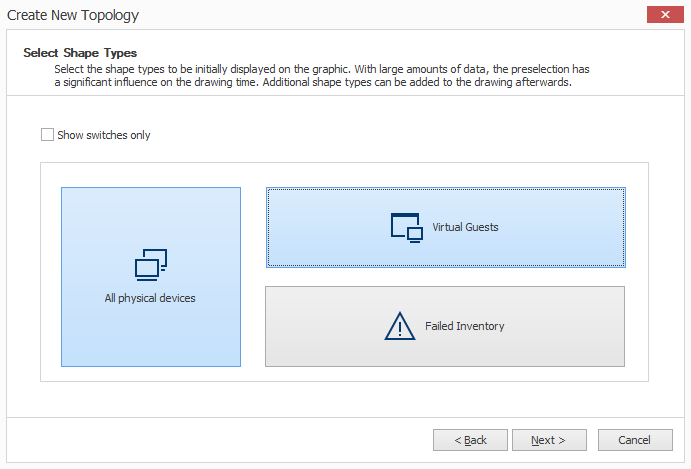Proceed with the Next button
This screenshot has width=691, height=469.
click(549, 440)
